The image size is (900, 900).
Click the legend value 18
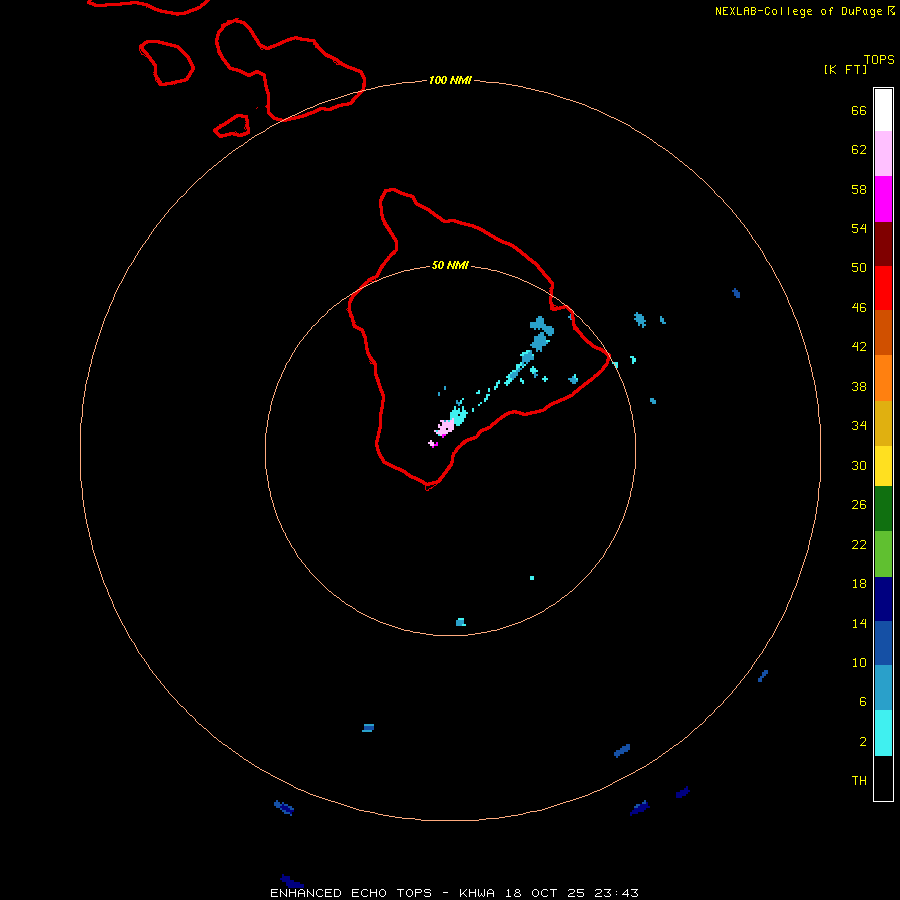[859, 583]
